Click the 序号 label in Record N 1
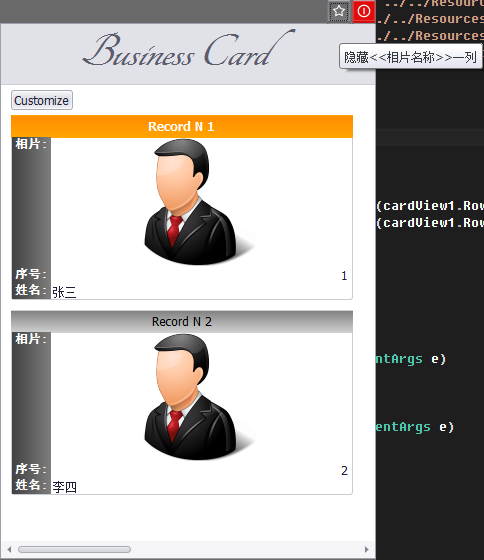 pyautogui.click(x=31, y=274)
